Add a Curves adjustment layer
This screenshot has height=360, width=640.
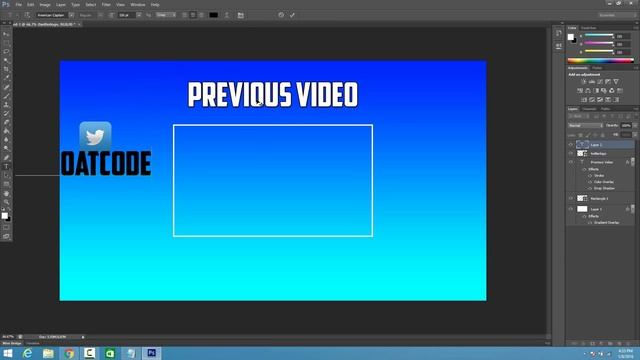(x=600, y=82)
